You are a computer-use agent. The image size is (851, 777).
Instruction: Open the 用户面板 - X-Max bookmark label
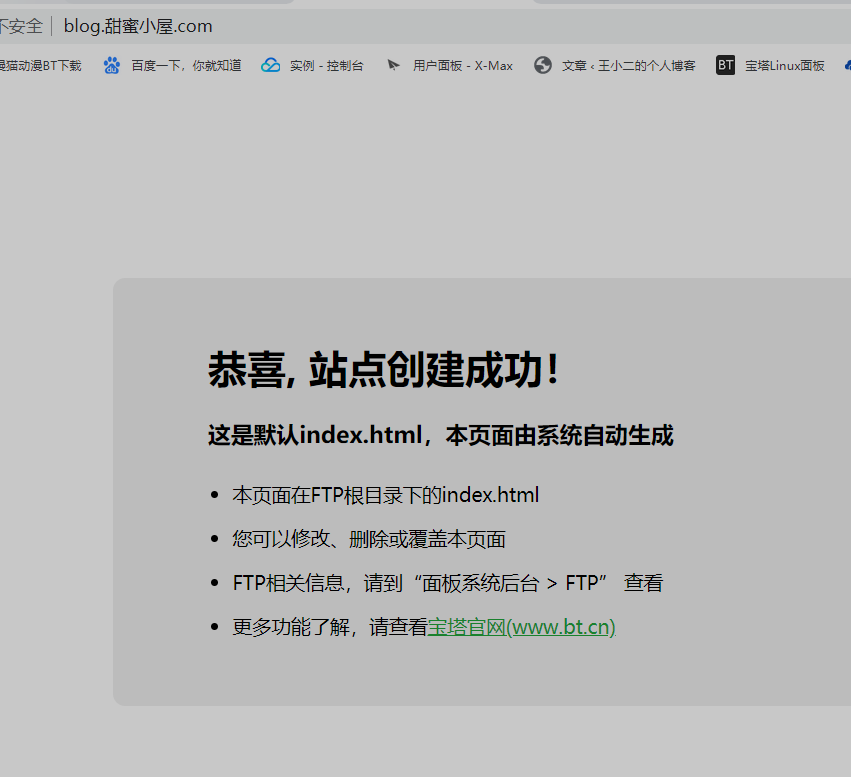pyautogui.click(x=462, y=66)
